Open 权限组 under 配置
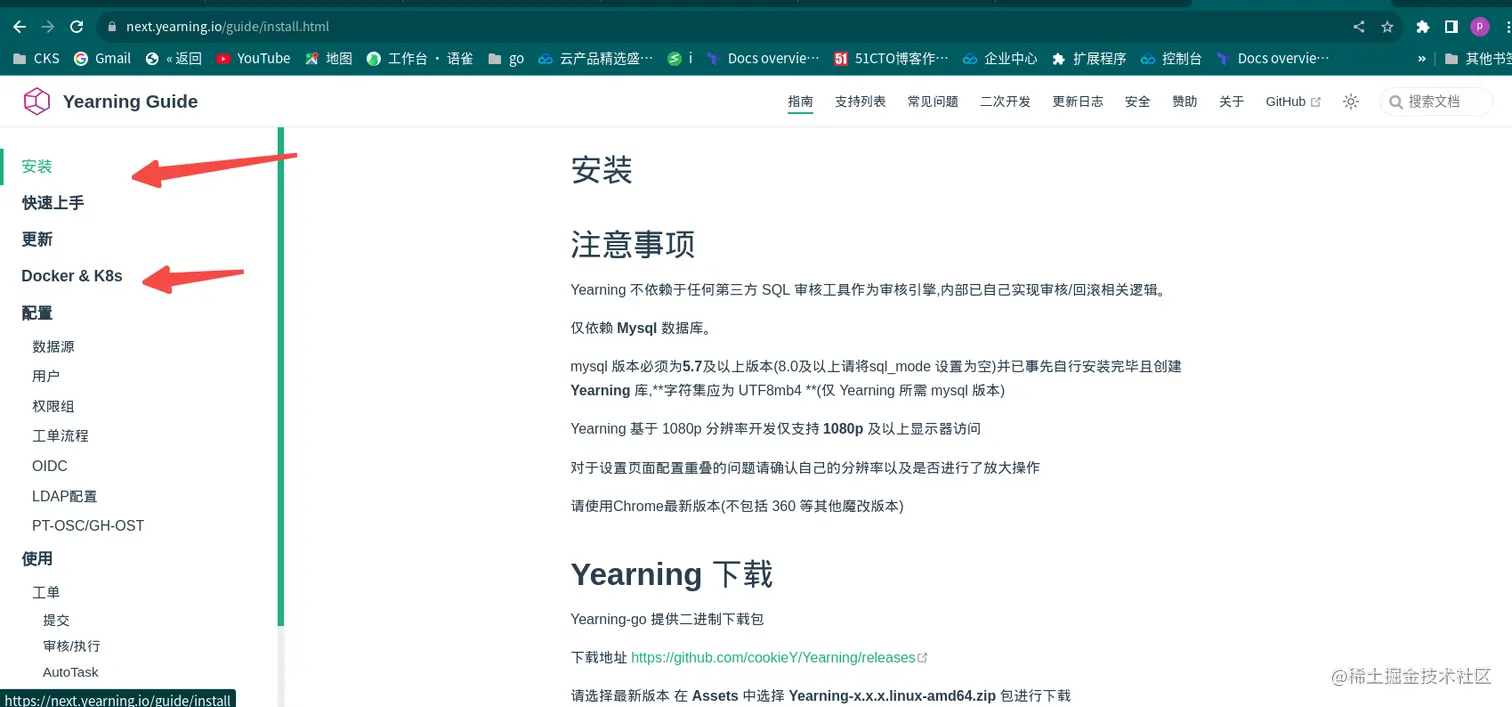The width and height of the screenshot is (1512, 707). [53, 406]
